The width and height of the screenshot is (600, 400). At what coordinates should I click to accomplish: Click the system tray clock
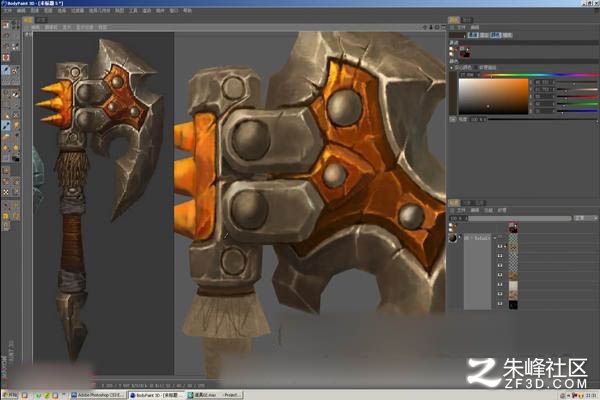pyautogui.click(x=591, y=395)
